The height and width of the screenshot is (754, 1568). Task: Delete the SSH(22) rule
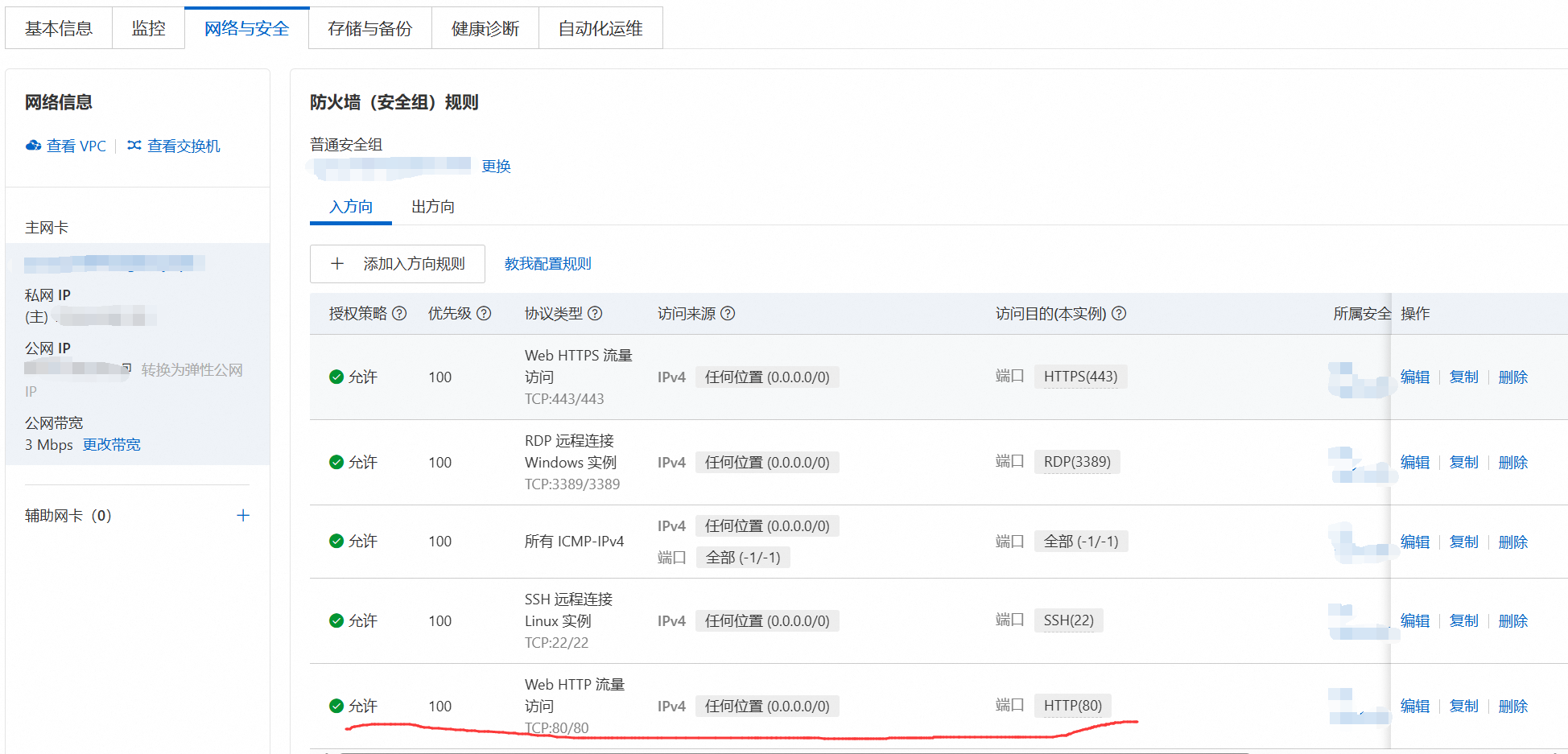coord(1513,620)
